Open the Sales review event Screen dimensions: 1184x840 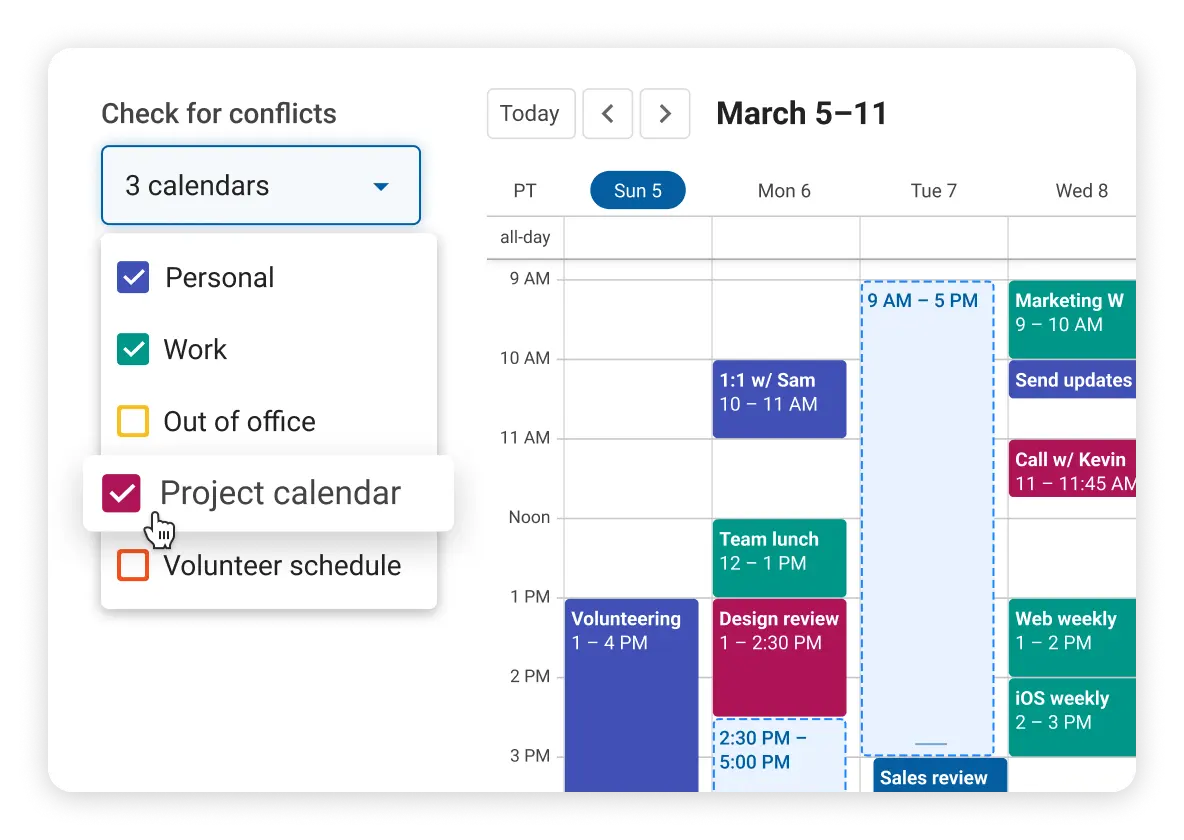pyautogui.click(x=938, y=776)
